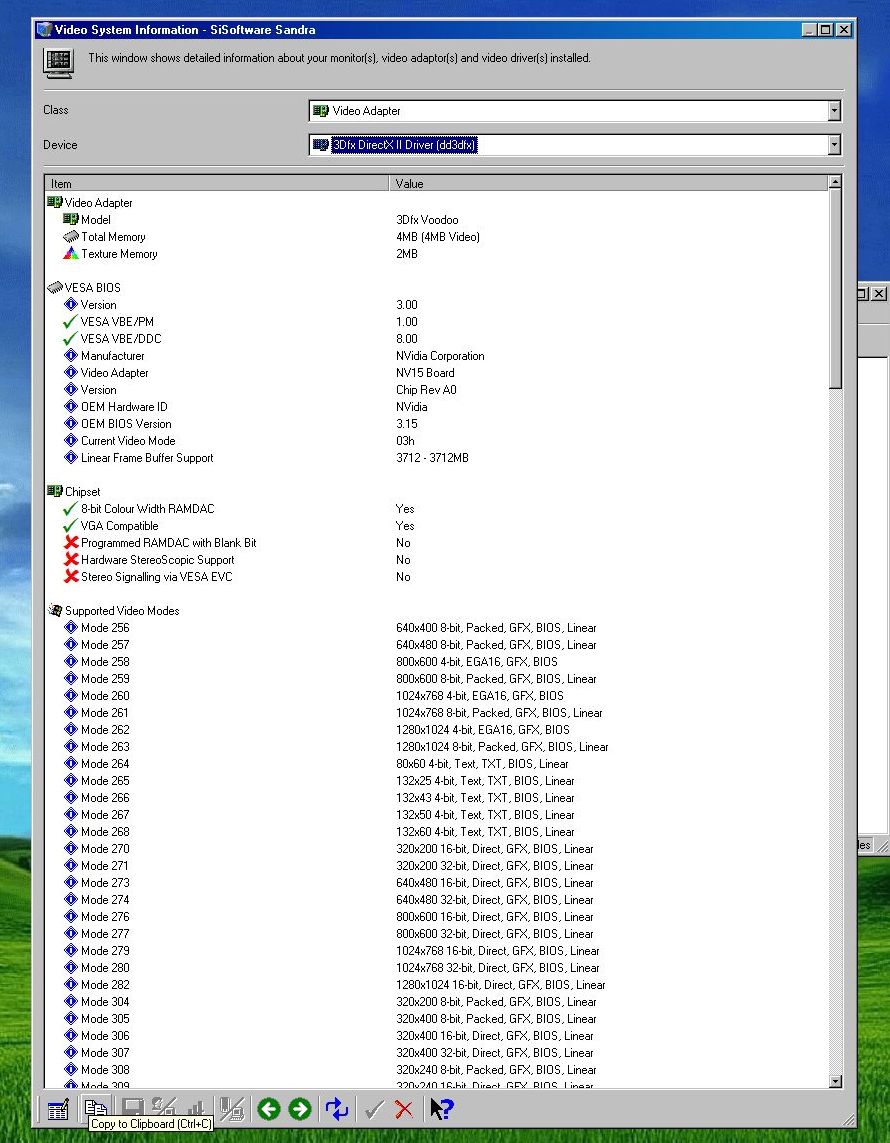Refresh data with the blue arrows icon
This screenshot has height=1143, width=890.
click(337, 1109)
